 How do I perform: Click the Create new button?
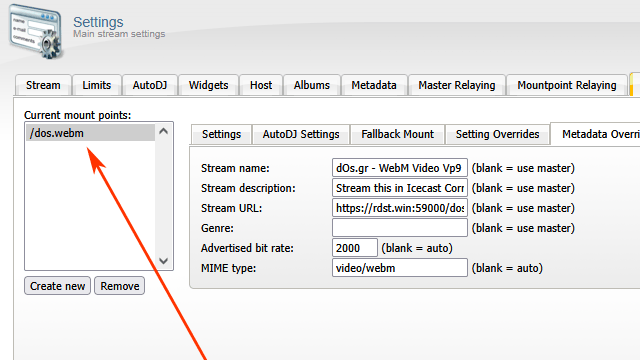click(58, 286)
